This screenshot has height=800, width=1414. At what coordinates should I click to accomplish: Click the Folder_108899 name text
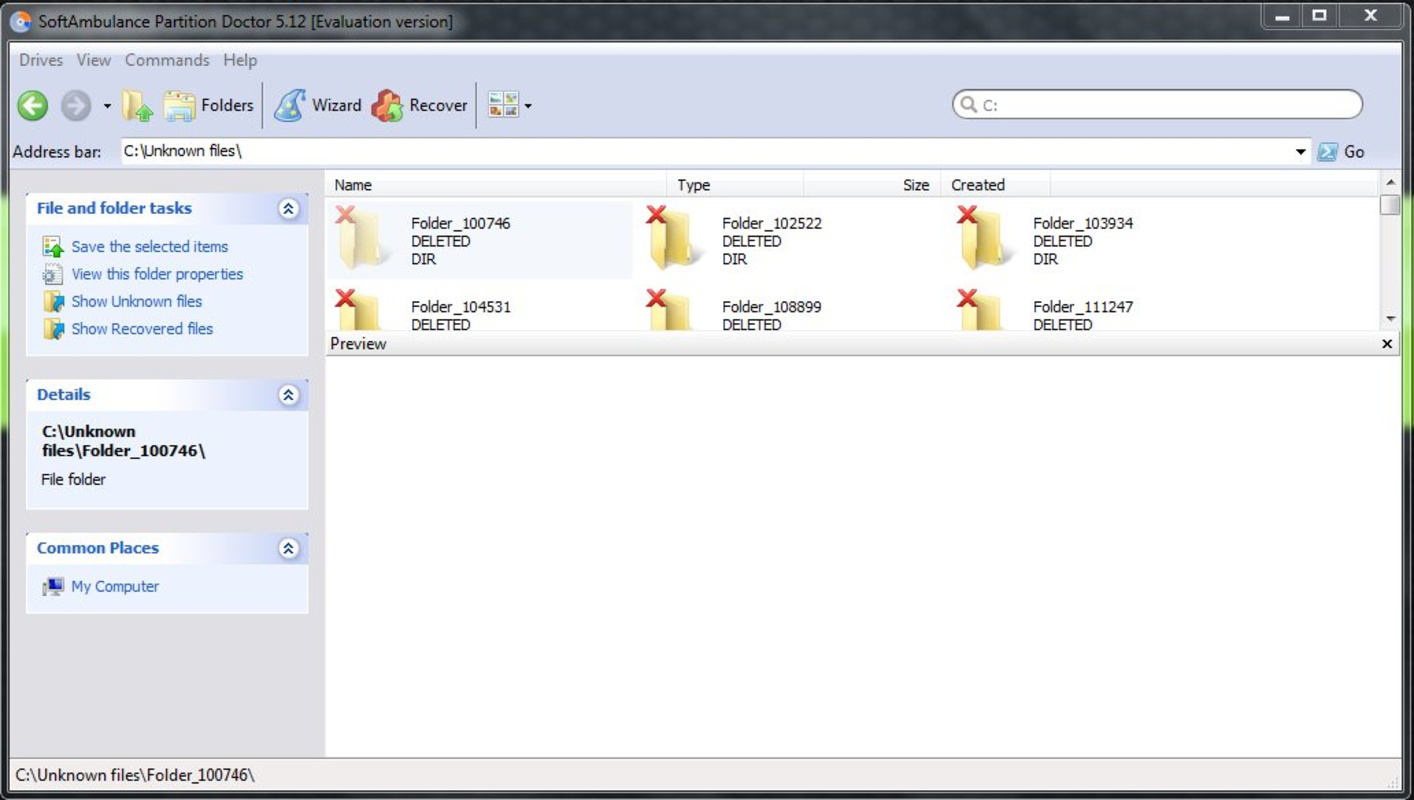tap(772, 307)
